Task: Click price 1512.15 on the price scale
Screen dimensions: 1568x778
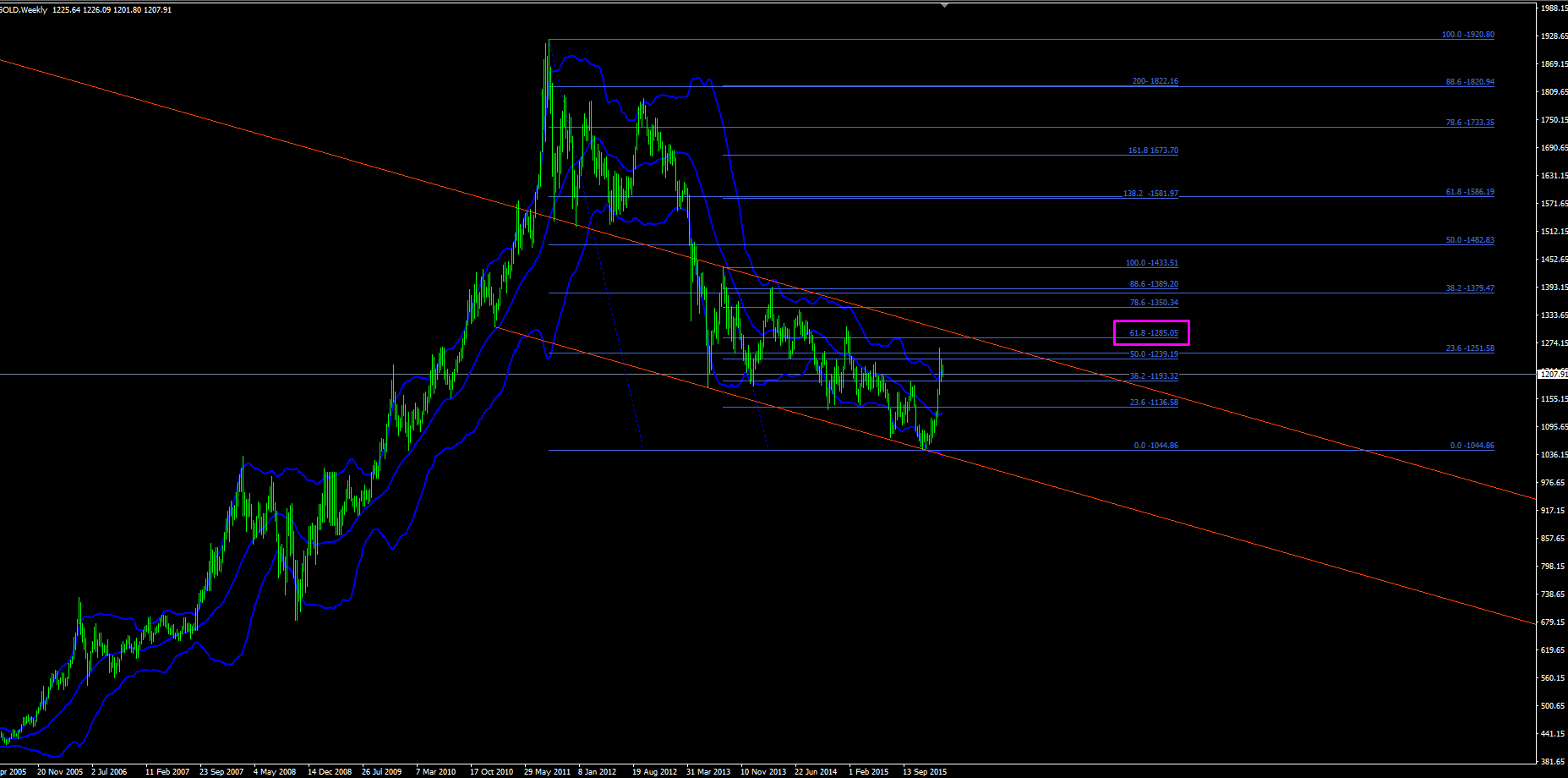Action: click(x=1554, y=232)
